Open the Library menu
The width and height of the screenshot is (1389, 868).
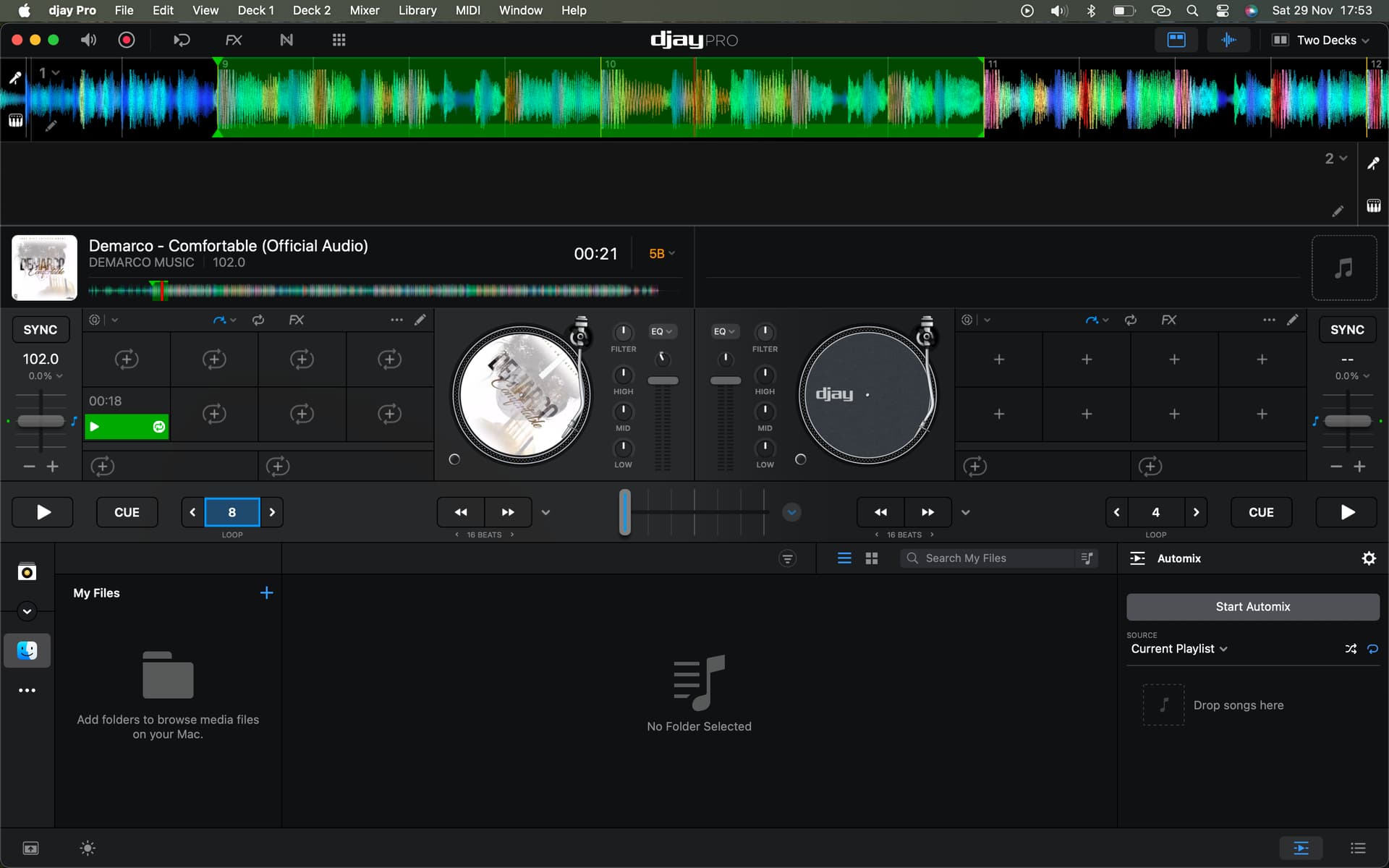click(x=417, y=10)
